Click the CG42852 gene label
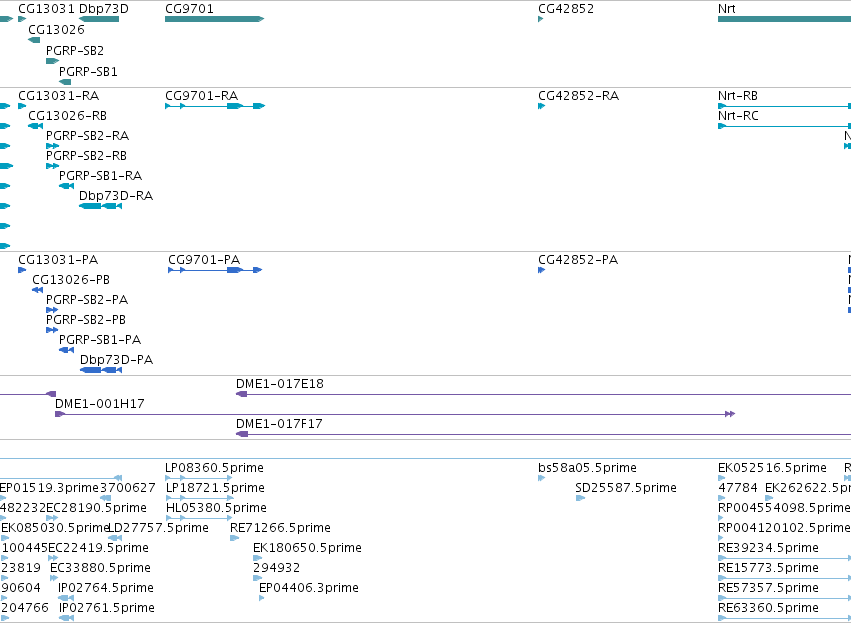This screenshot has width=851, height=623. [x=566, y=9]
